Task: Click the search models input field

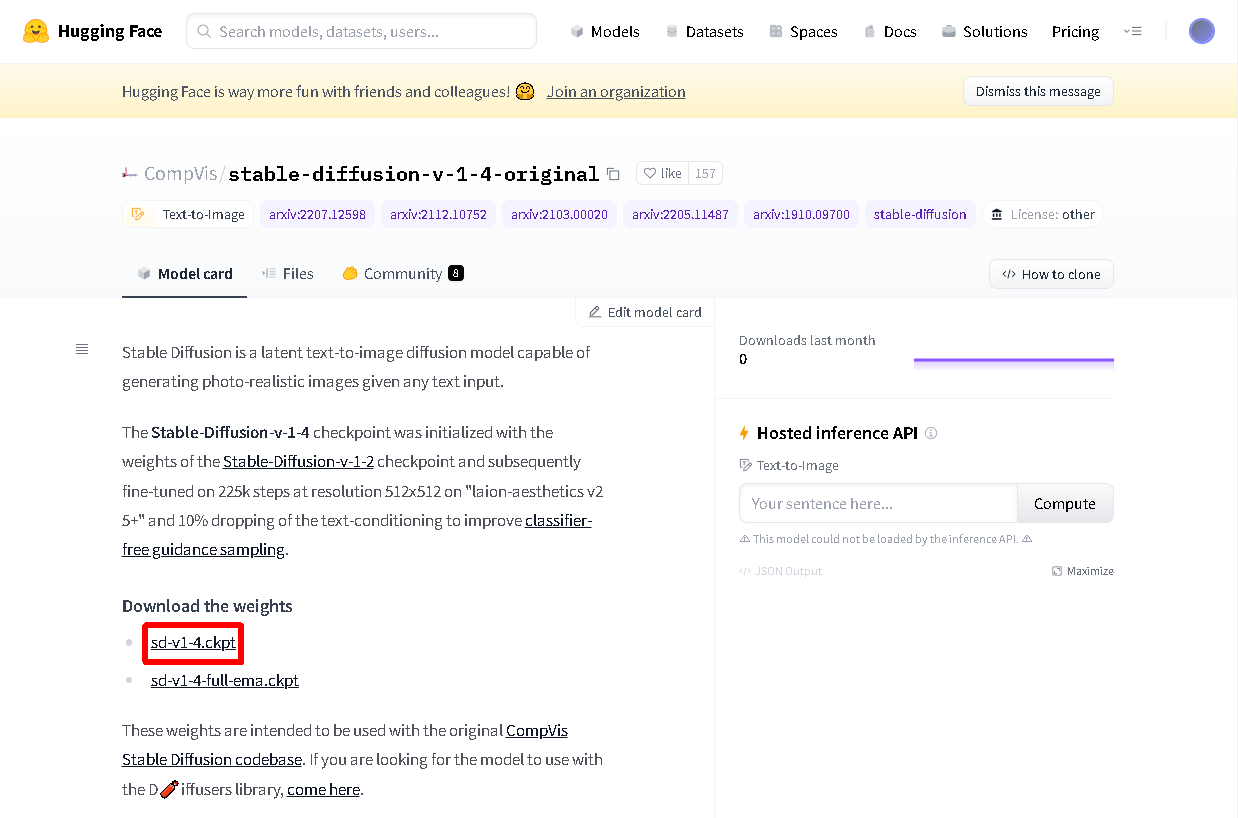Action: pyautogui.click(x=361, y=32)
